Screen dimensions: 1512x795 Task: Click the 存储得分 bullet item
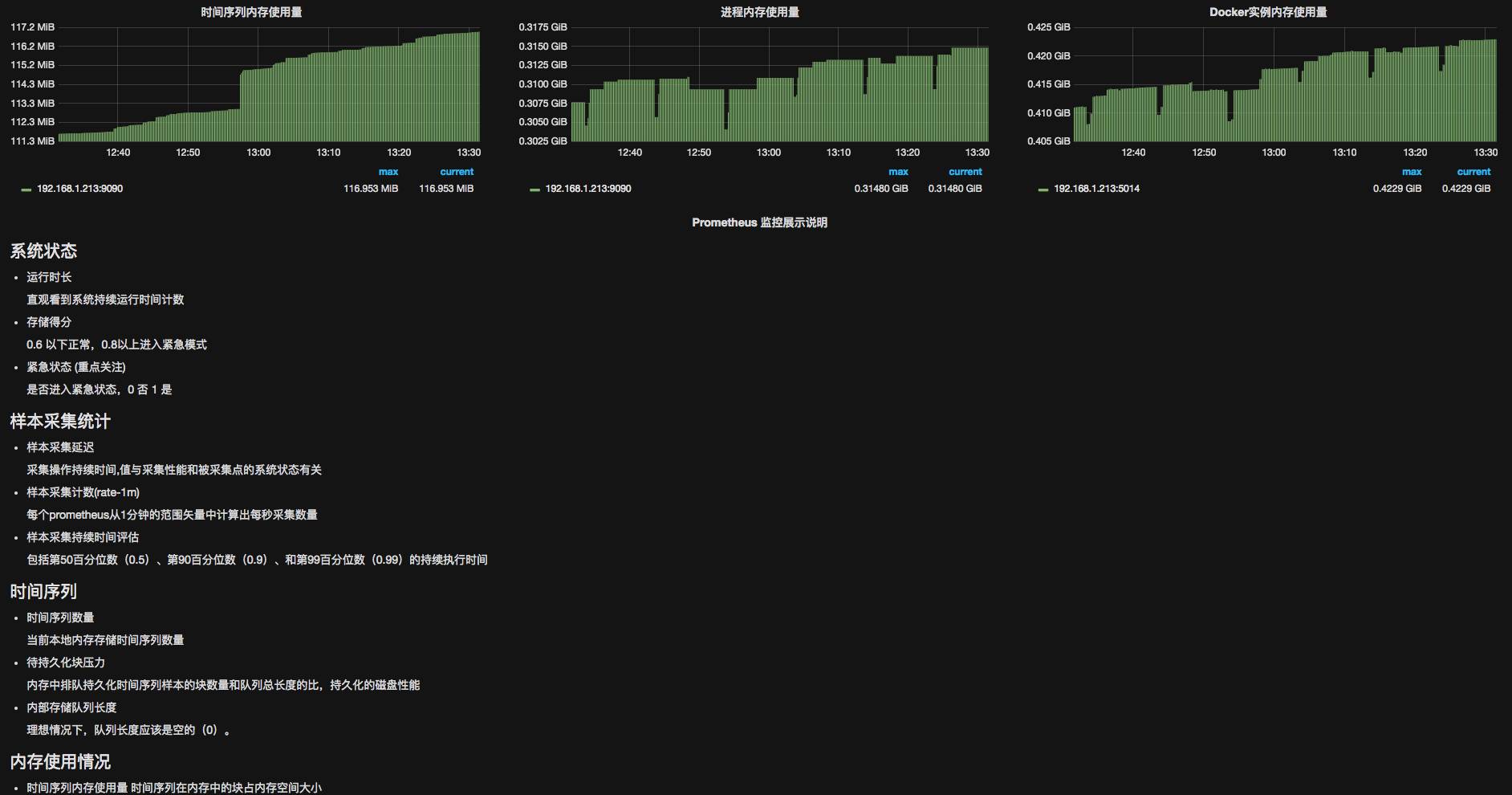[49, 322]
